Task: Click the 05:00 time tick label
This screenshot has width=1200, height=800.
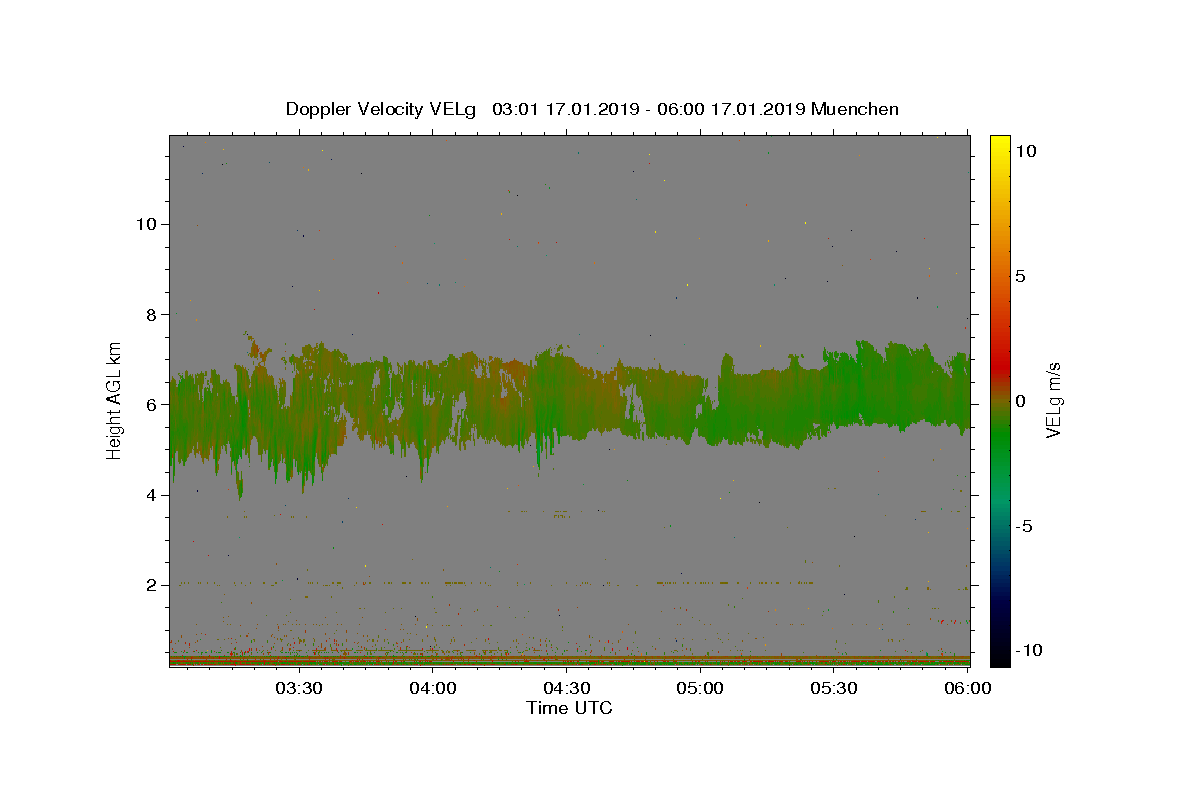Action: [700, 689]
